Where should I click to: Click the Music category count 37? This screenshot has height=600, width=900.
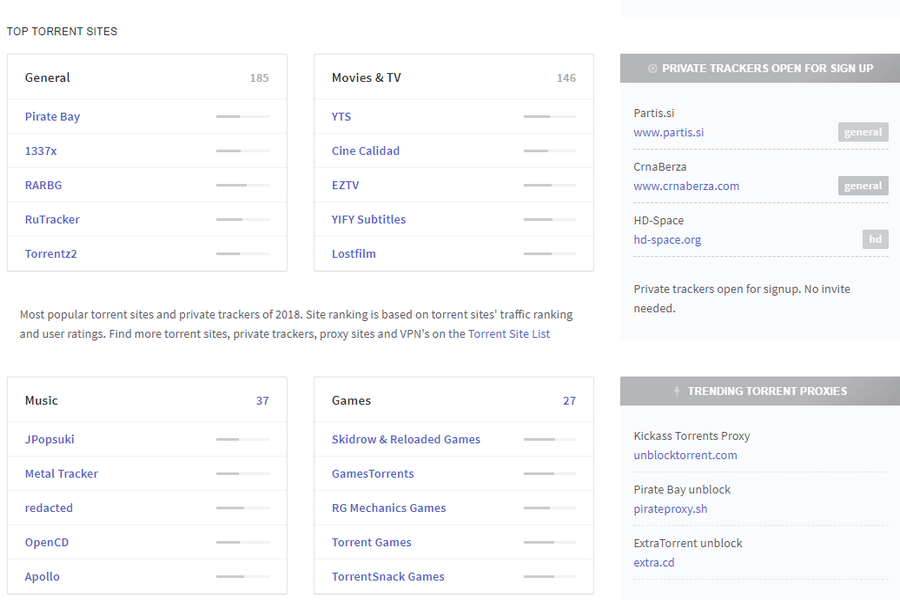click(262, 401)
